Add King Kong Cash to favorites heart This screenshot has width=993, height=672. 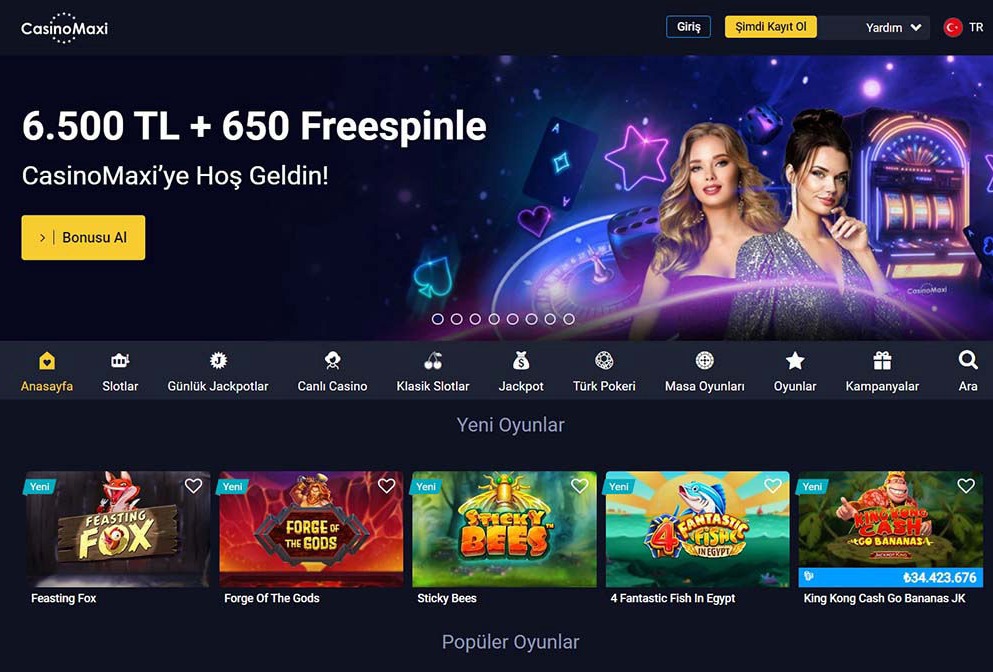[966, 486]
